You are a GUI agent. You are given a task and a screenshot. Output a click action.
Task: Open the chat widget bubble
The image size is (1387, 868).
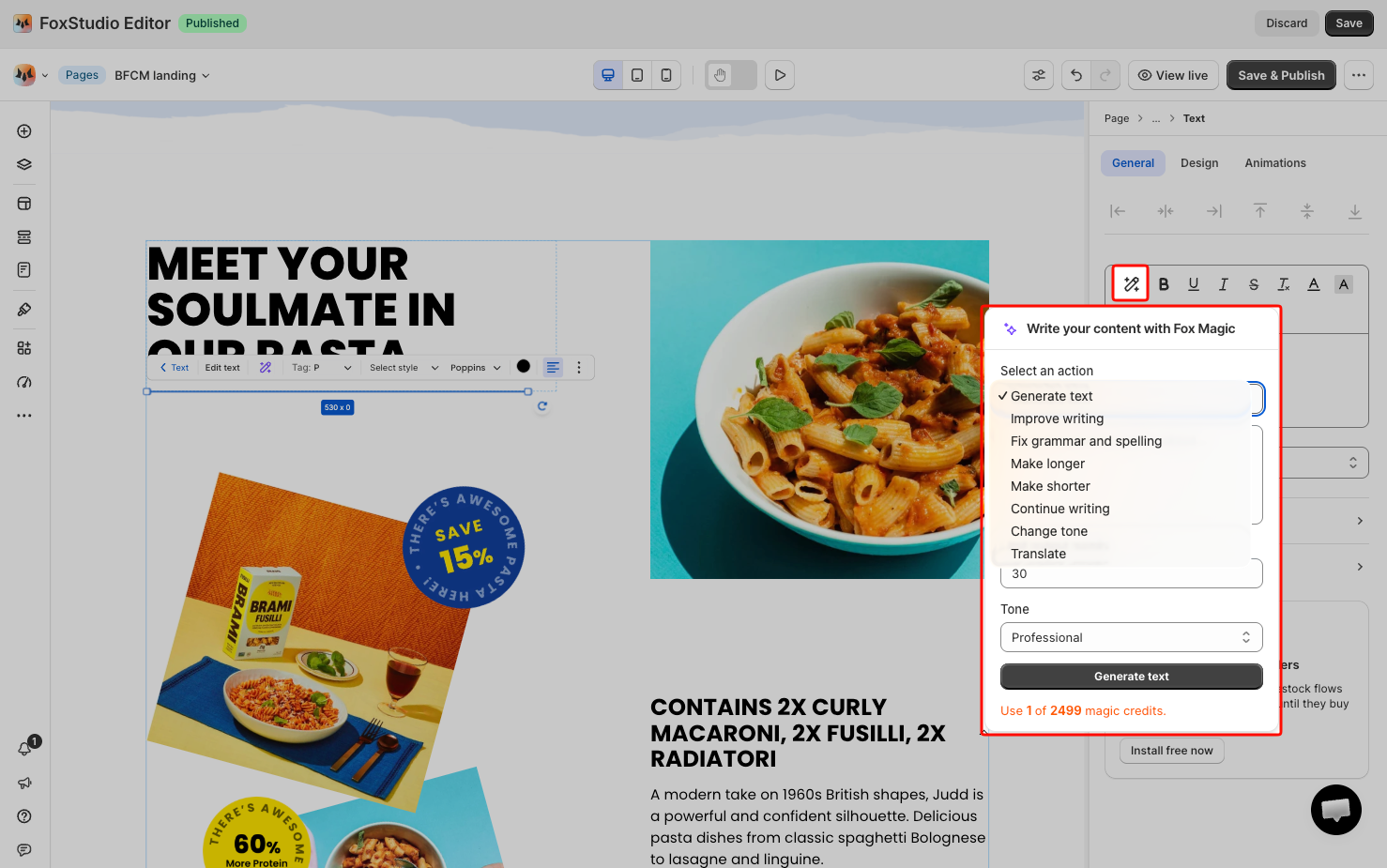pyautogui.click(x=1336, y=810)
